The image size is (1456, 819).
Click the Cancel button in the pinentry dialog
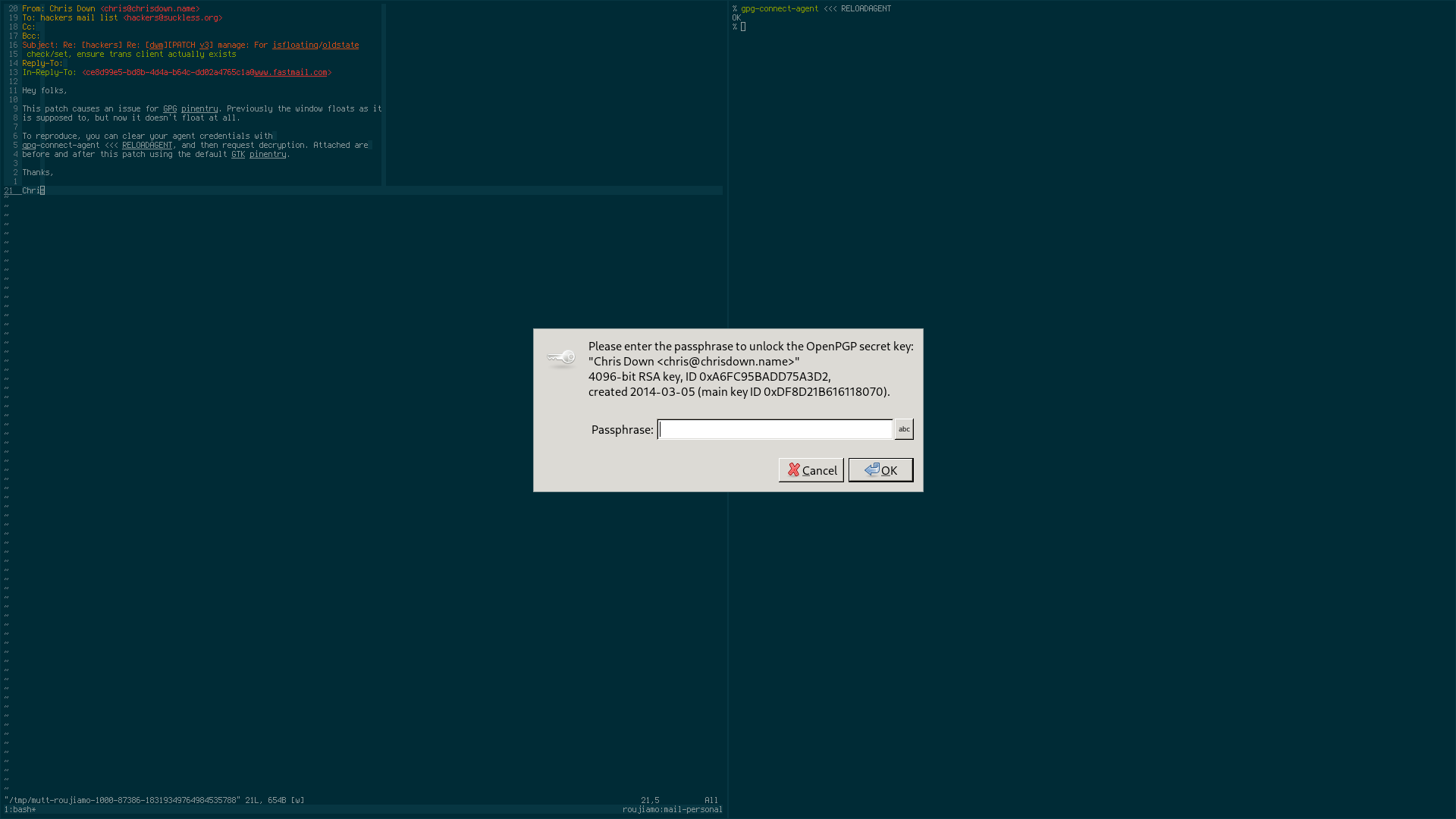click(811, 470)
